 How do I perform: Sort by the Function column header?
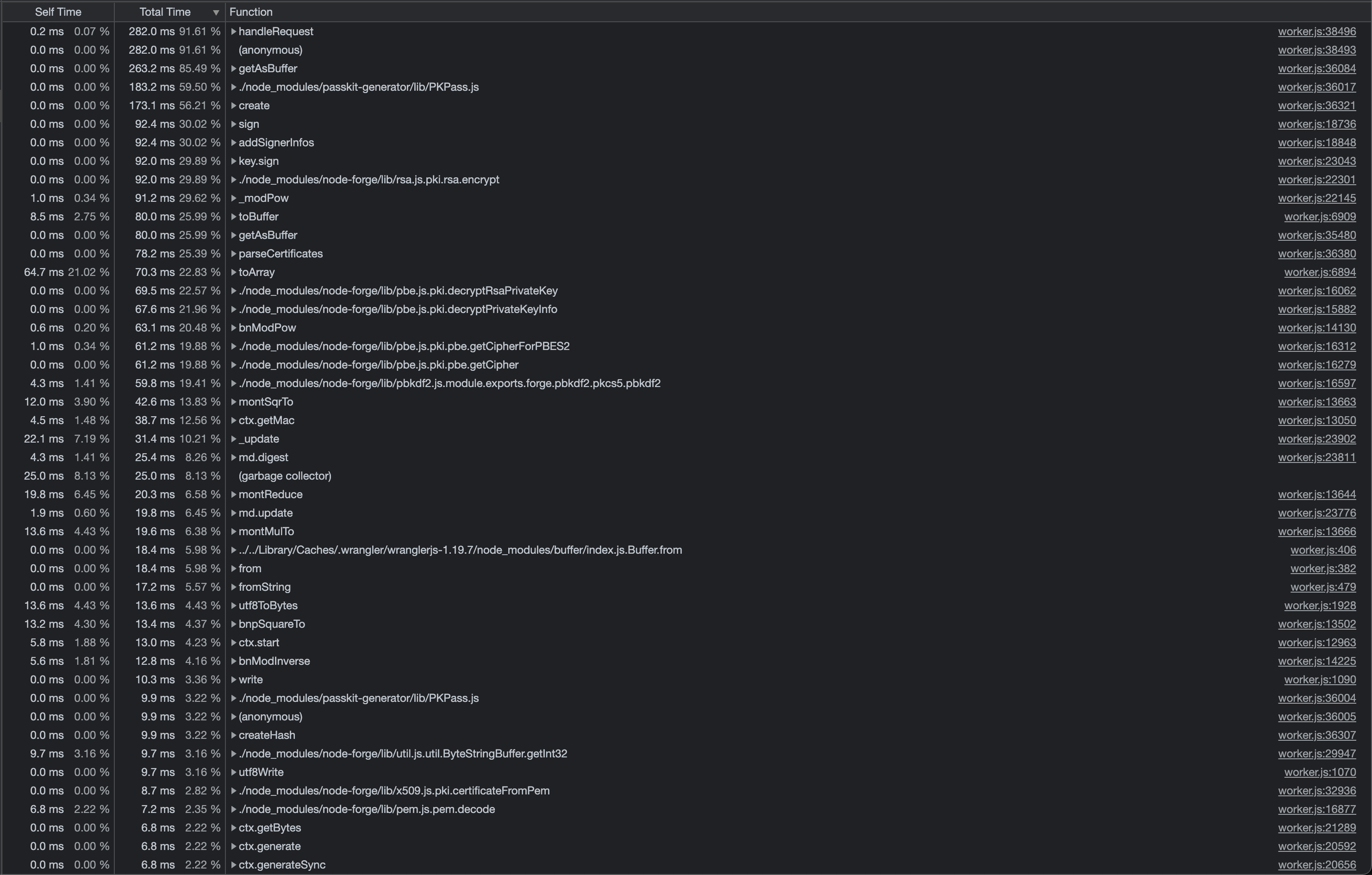251,12
